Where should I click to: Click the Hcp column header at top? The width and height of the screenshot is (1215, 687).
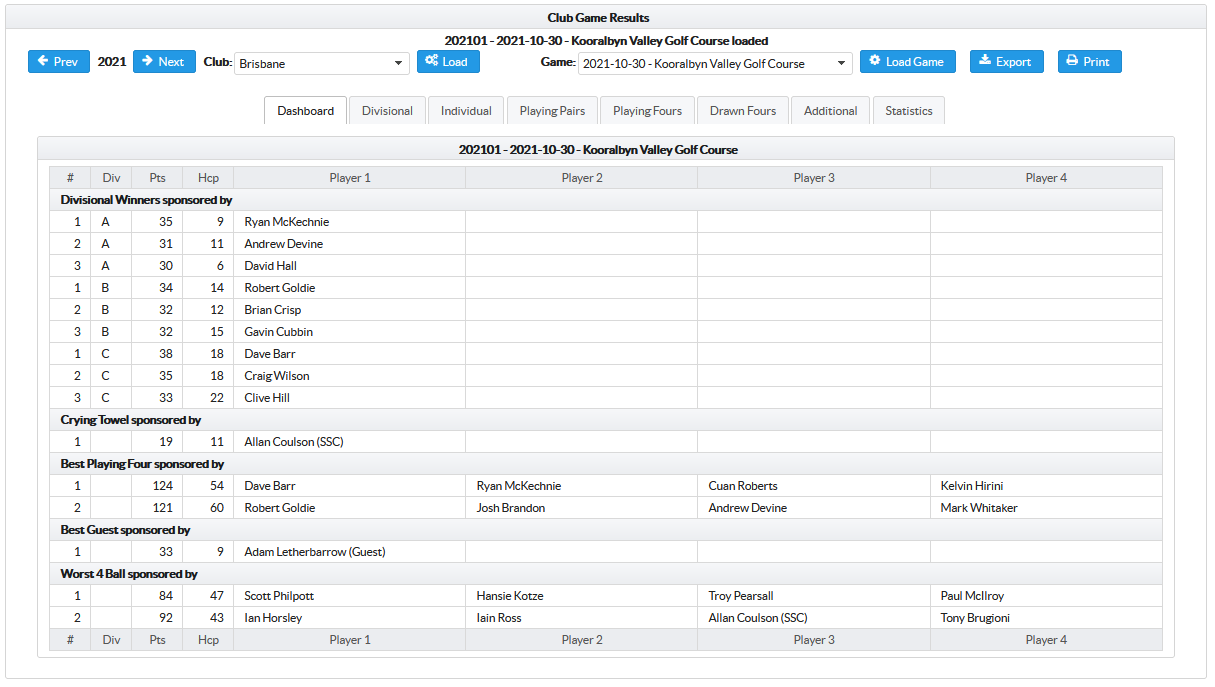208,178
